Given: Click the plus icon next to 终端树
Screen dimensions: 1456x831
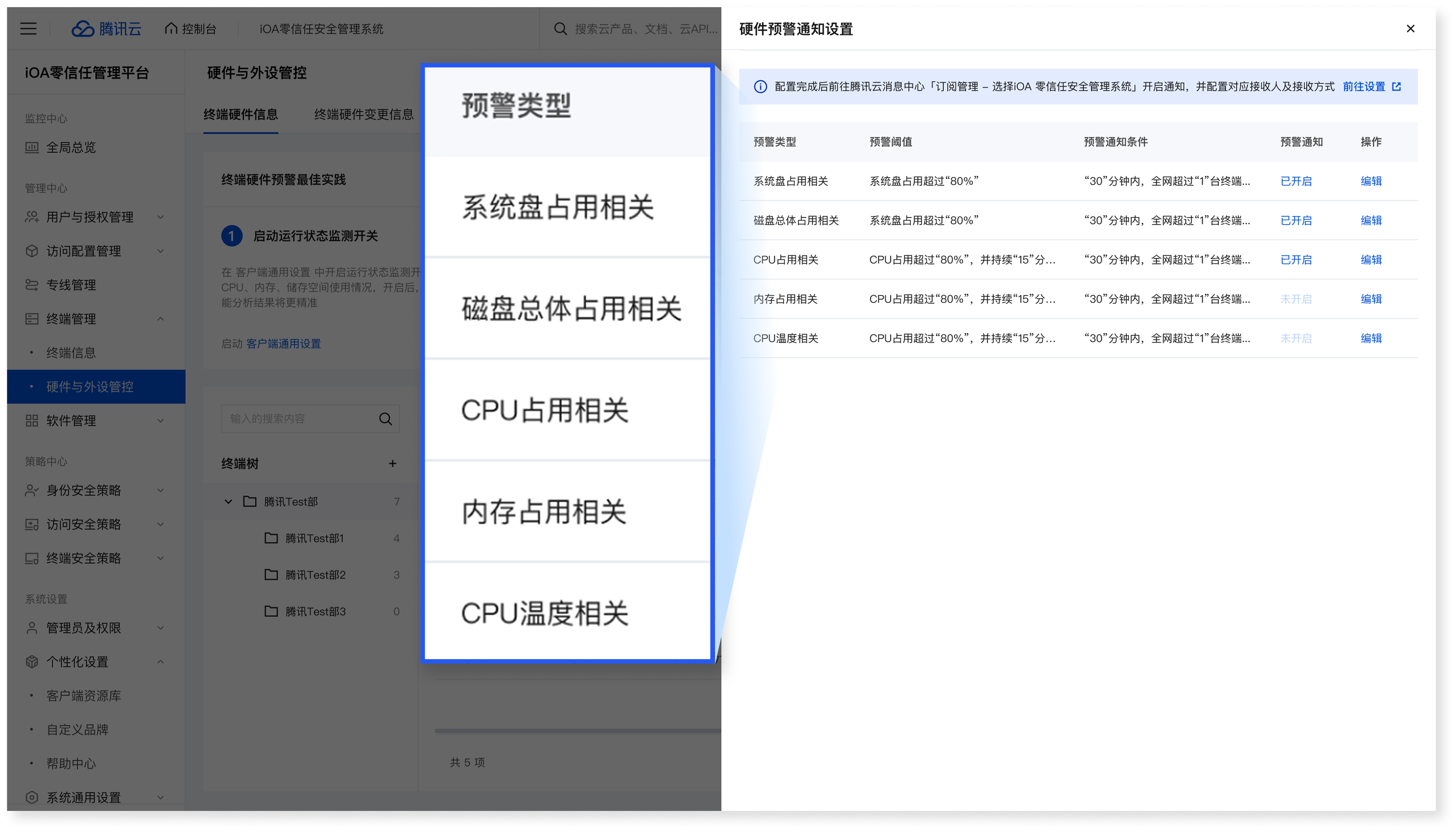Looking at the screenshot, I should click(392, 464).
